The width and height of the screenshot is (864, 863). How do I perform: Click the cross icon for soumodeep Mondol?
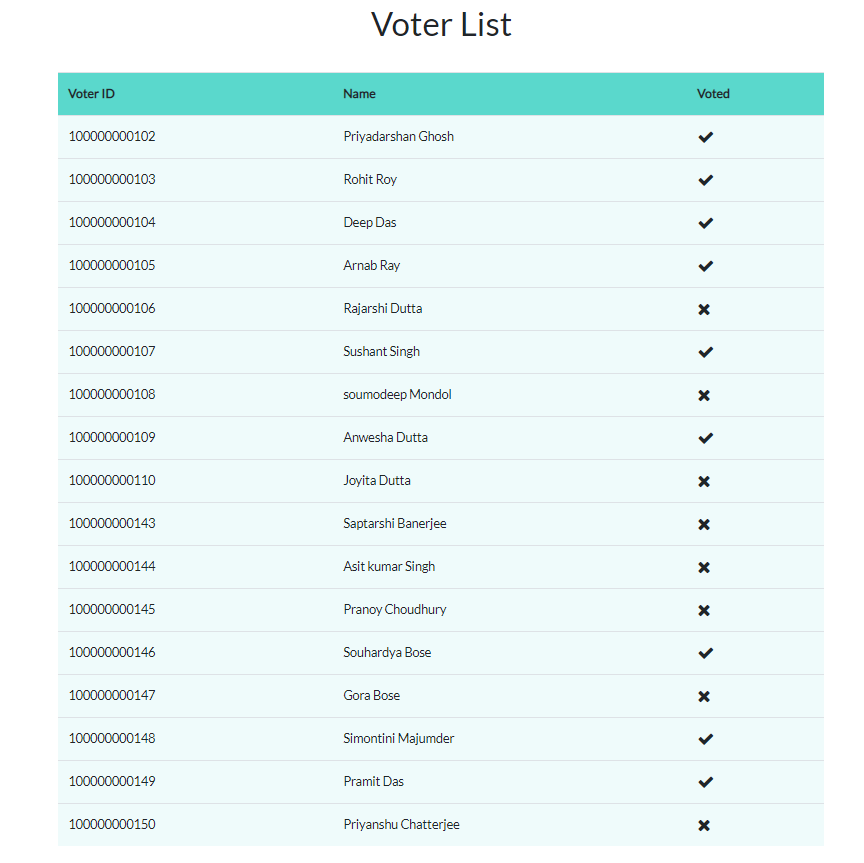pyautogui.click(x=704, y=395)
